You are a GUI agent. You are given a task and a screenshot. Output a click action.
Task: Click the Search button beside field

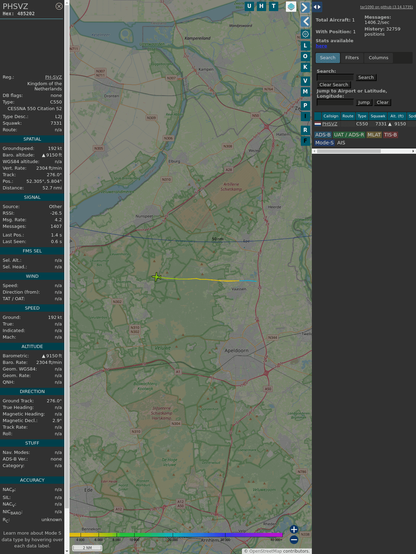click(366, 77)
